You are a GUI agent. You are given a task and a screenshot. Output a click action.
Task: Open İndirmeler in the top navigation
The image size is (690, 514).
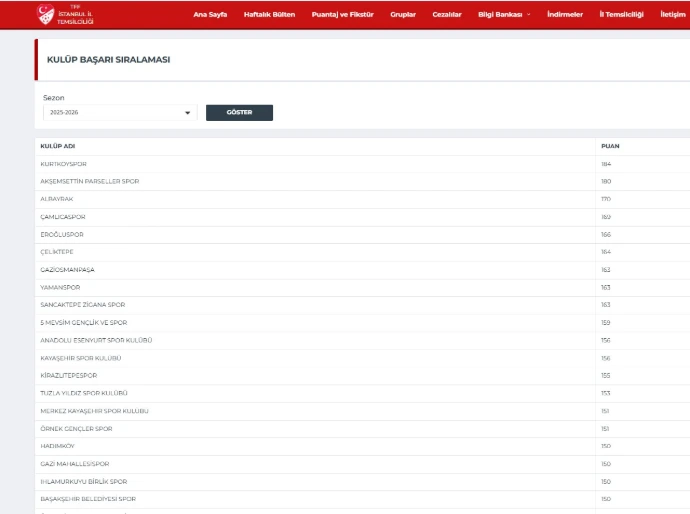coord(565,14)
